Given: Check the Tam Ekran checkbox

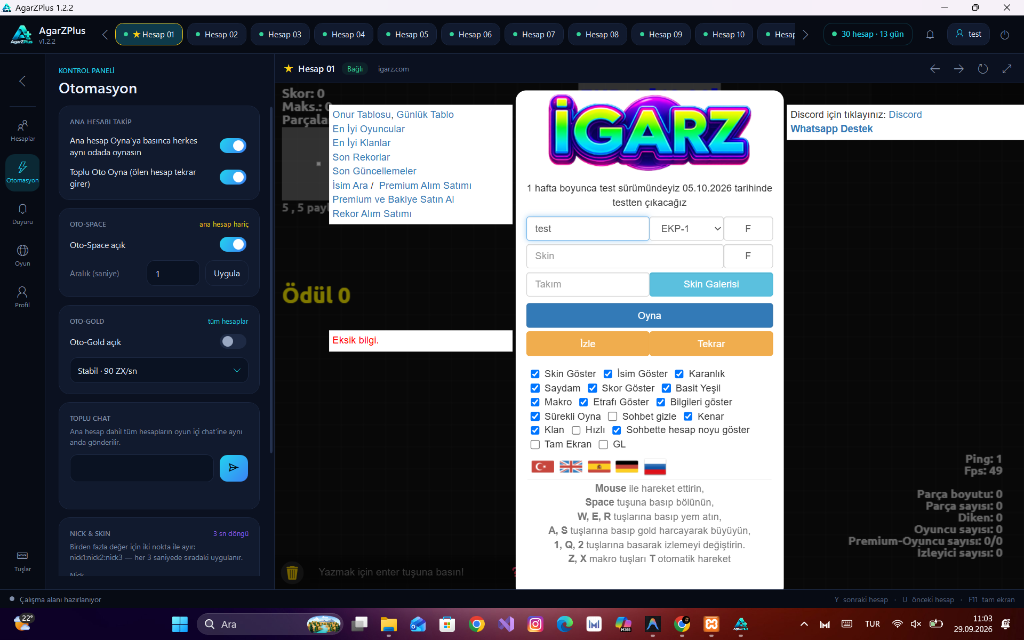Looking at the screenshot, I should click(535, 444).
